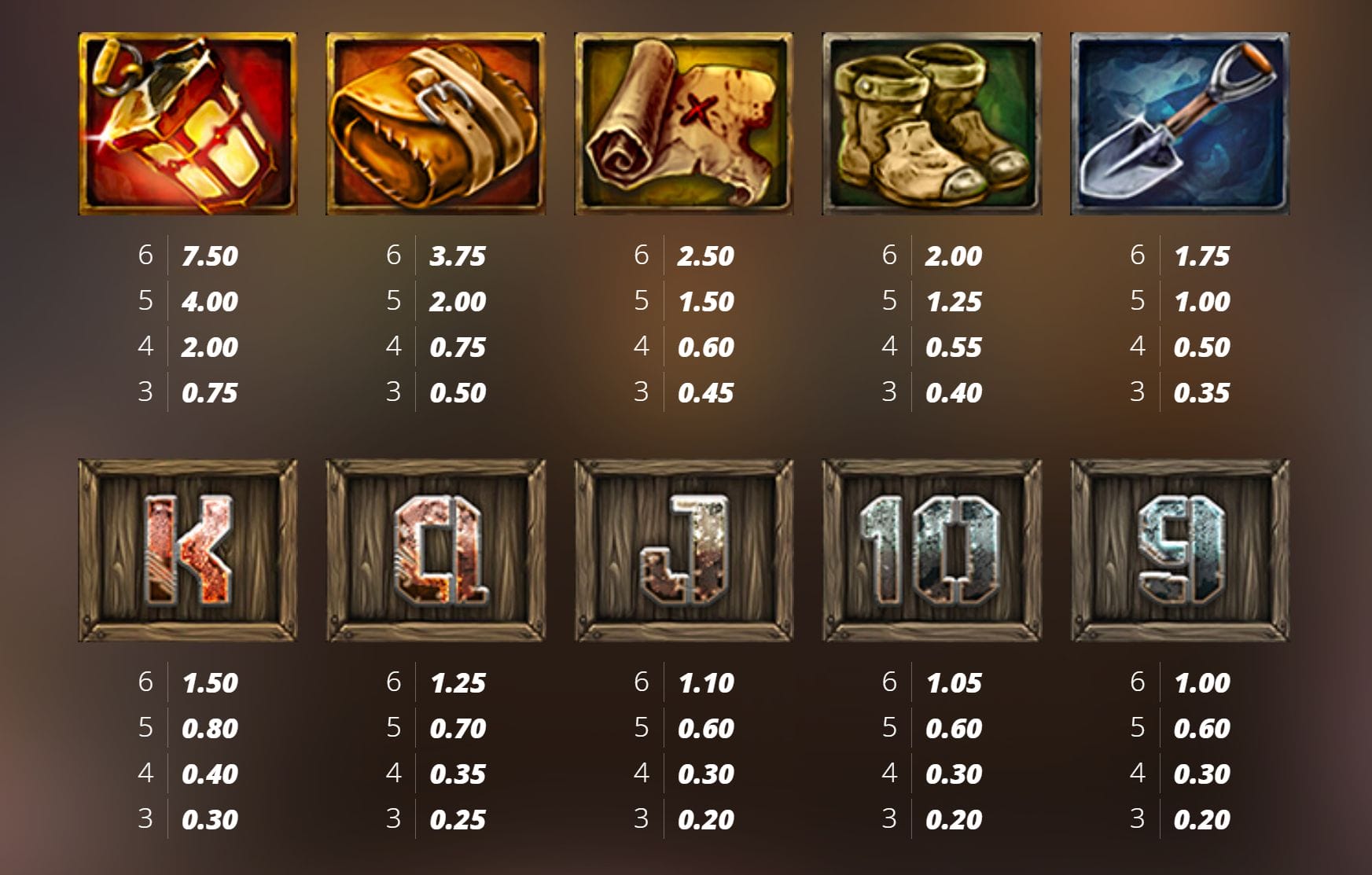The image size is (1372, 875).
Task: Click the Q card symbol crate
Action: [436, 550]
